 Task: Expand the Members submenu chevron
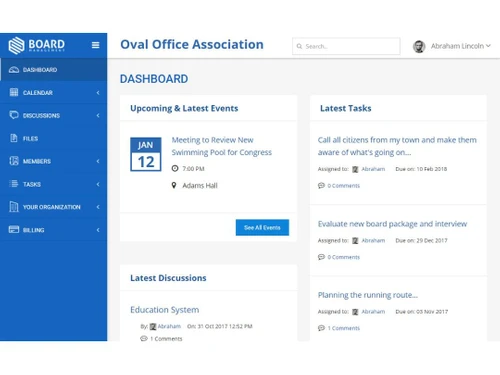click(98, 161)
